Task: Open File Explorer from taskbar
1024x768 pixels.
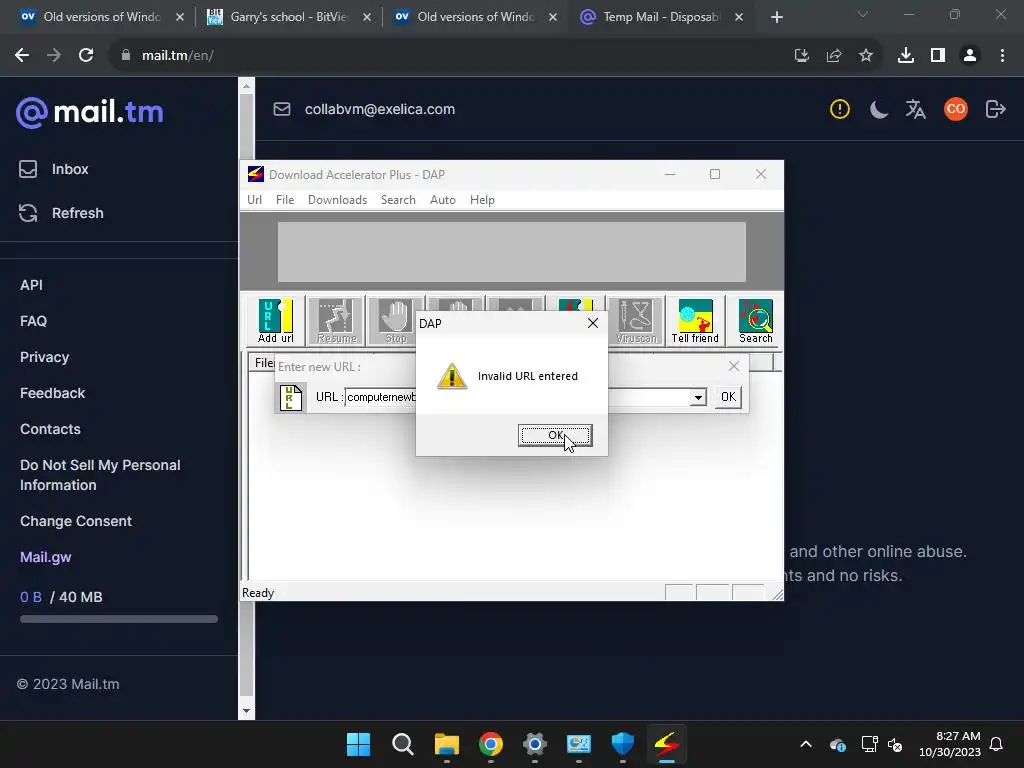Action: point(447,744)
